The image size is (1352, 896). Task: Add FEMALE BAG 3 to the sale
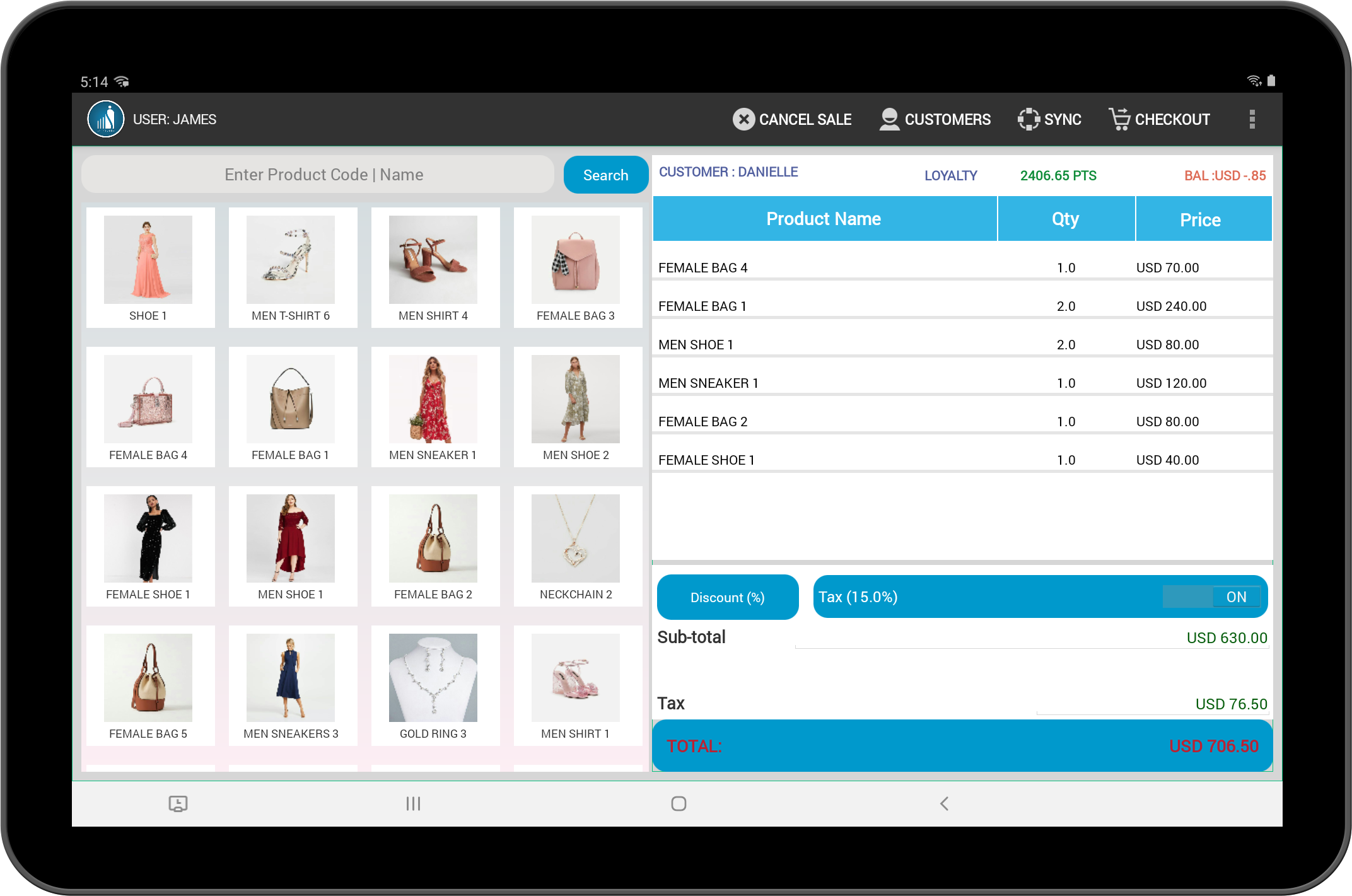(x=578, y=267)
